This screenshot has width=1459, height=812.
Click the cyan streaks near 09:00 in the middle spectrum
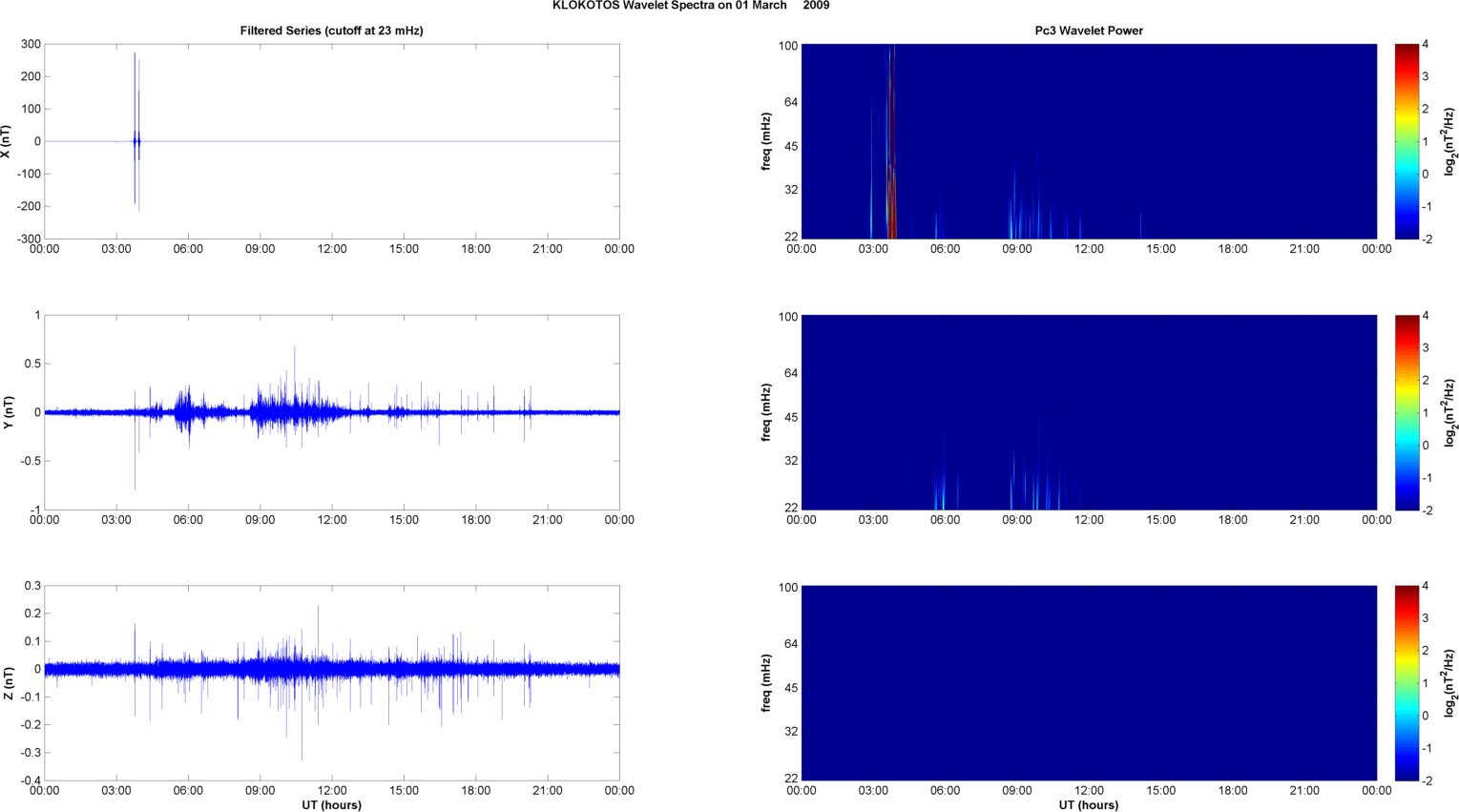tap(1035, 482)
